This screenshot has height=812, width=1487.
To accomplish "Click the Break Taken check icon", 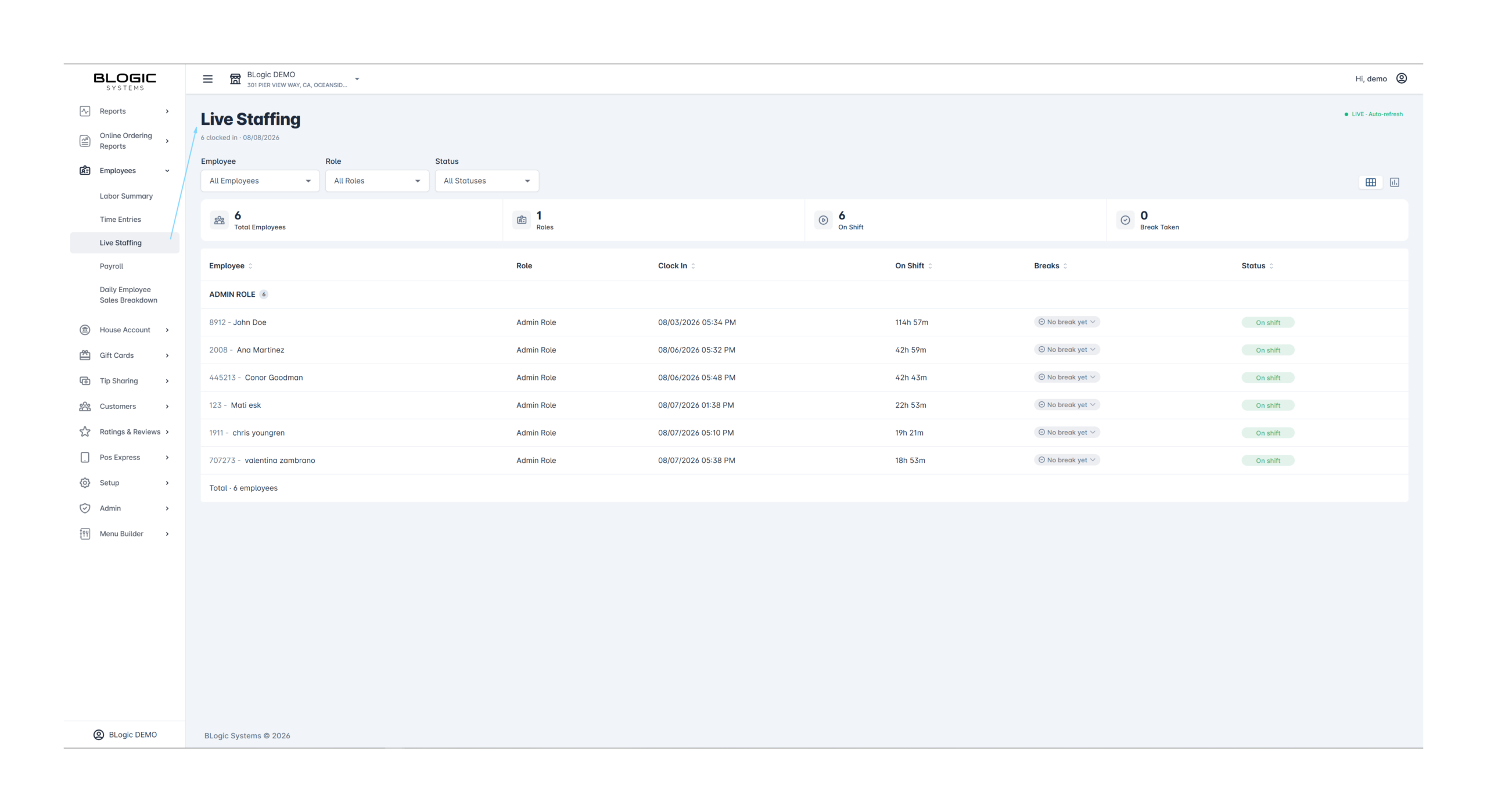I will coord(1125,220).
